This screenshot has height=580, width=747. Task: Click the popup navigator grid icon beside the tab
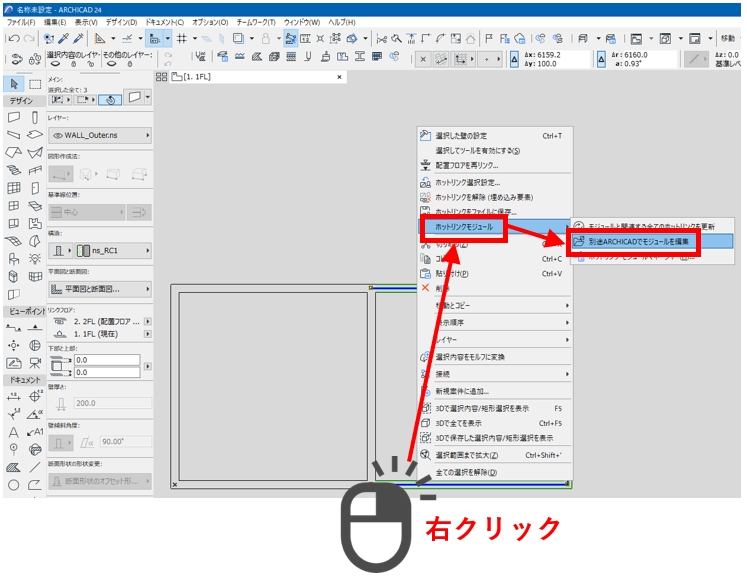[x=162, y=77]
